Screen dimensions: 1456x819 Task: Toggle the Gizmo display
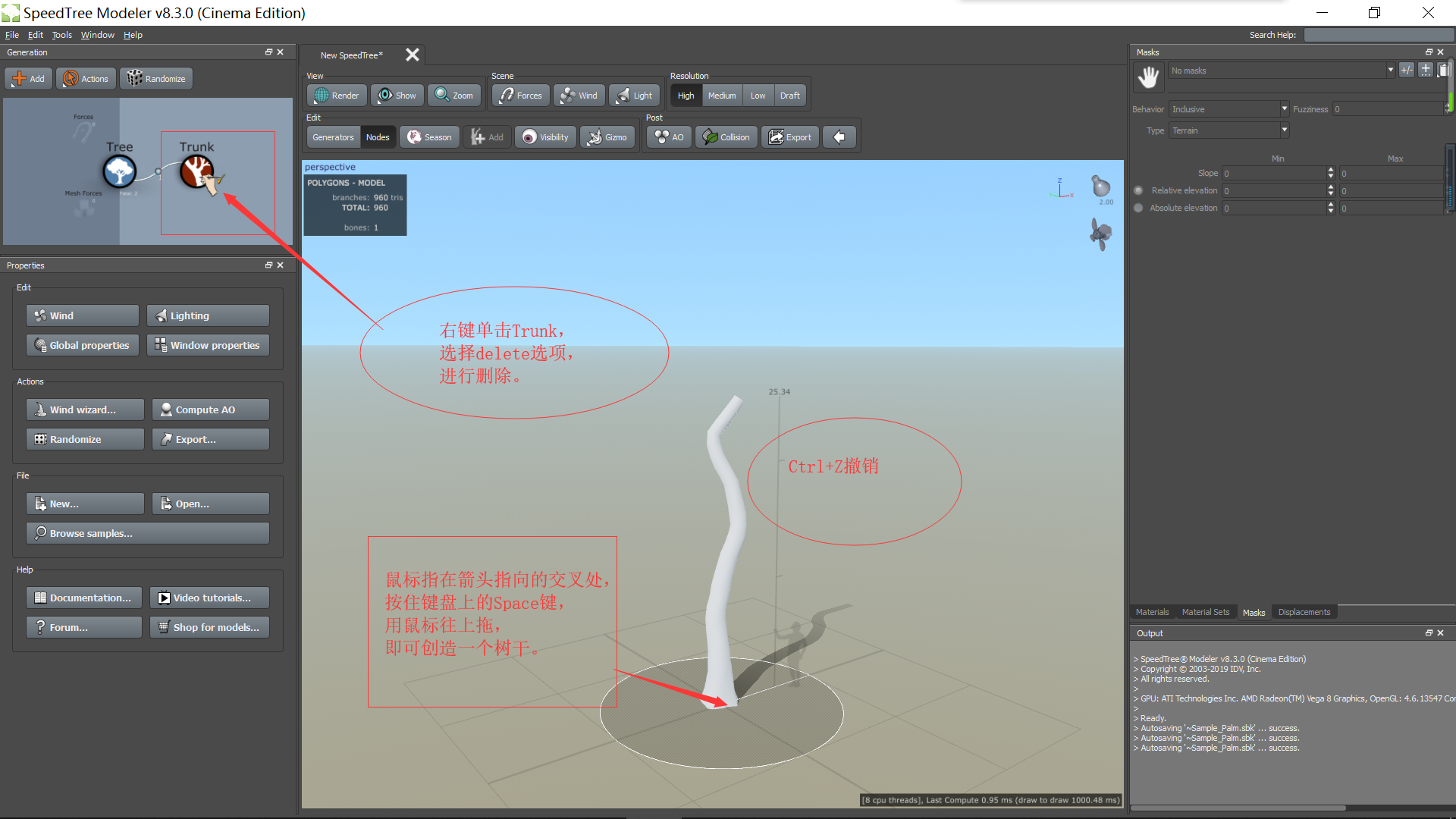tap(607, 136)
